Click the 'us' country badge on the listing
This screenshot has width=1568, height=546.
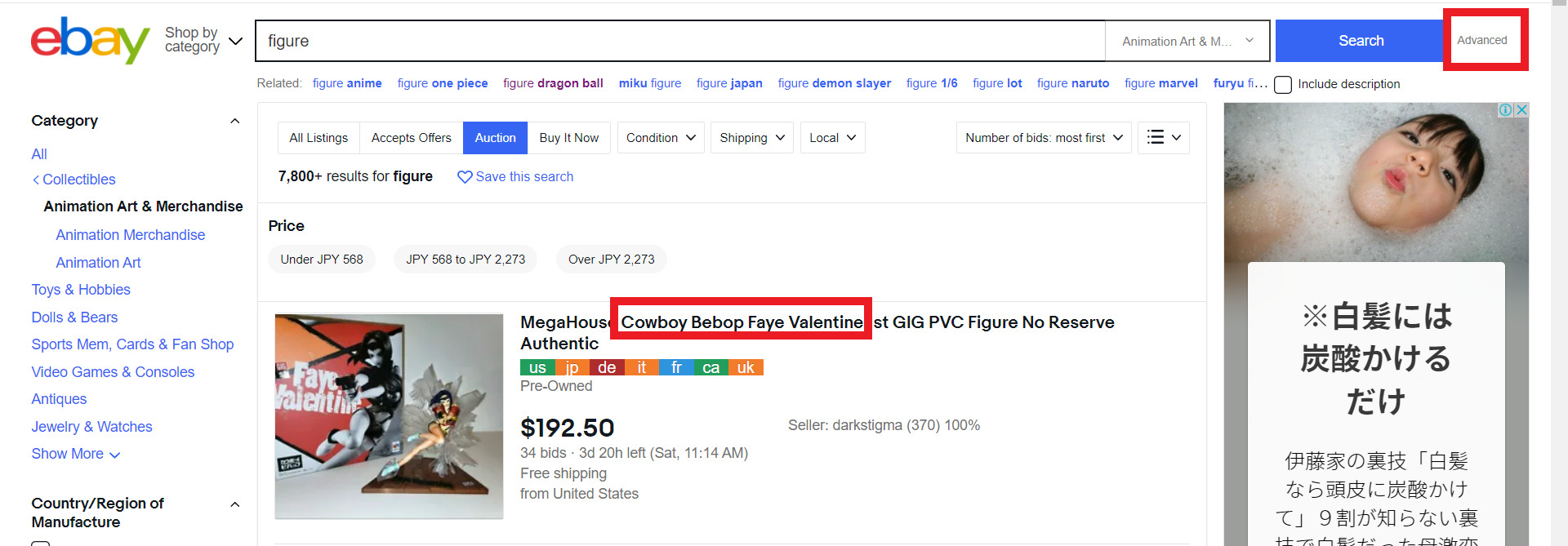click(x=537, y=367)
